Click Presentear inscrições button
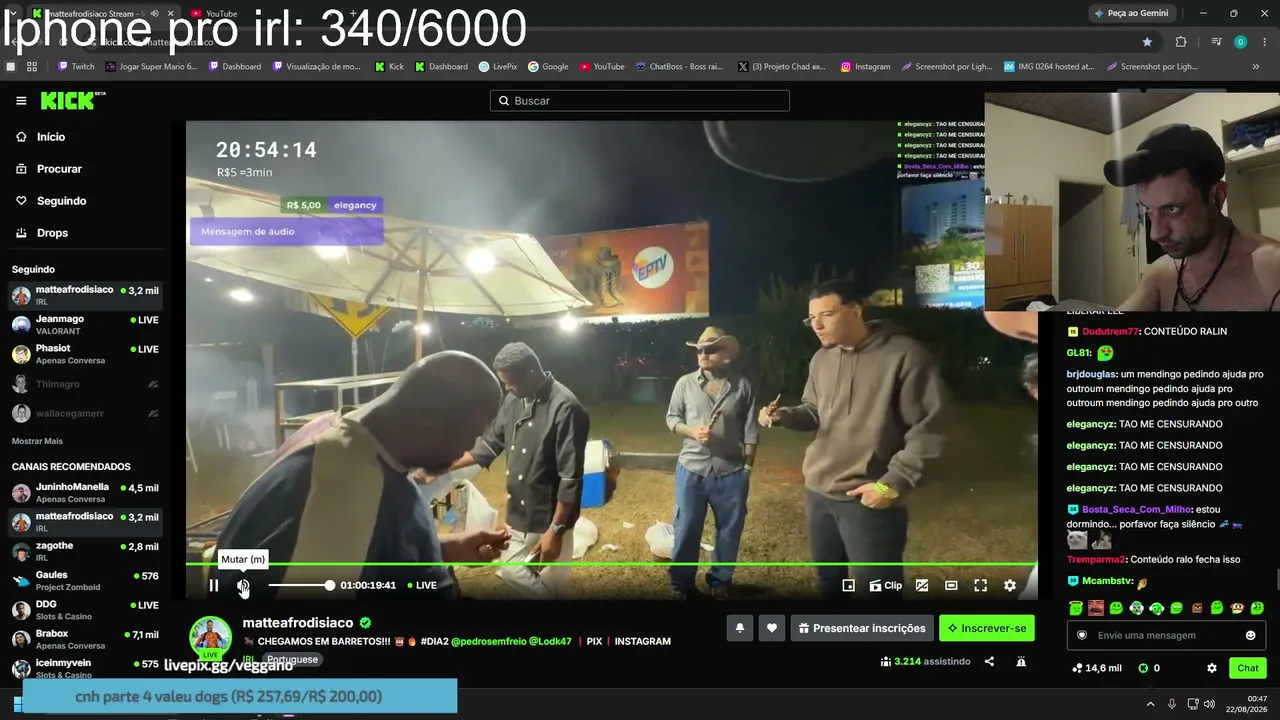This screenshot has width=1280, height=720. [862, 628]
